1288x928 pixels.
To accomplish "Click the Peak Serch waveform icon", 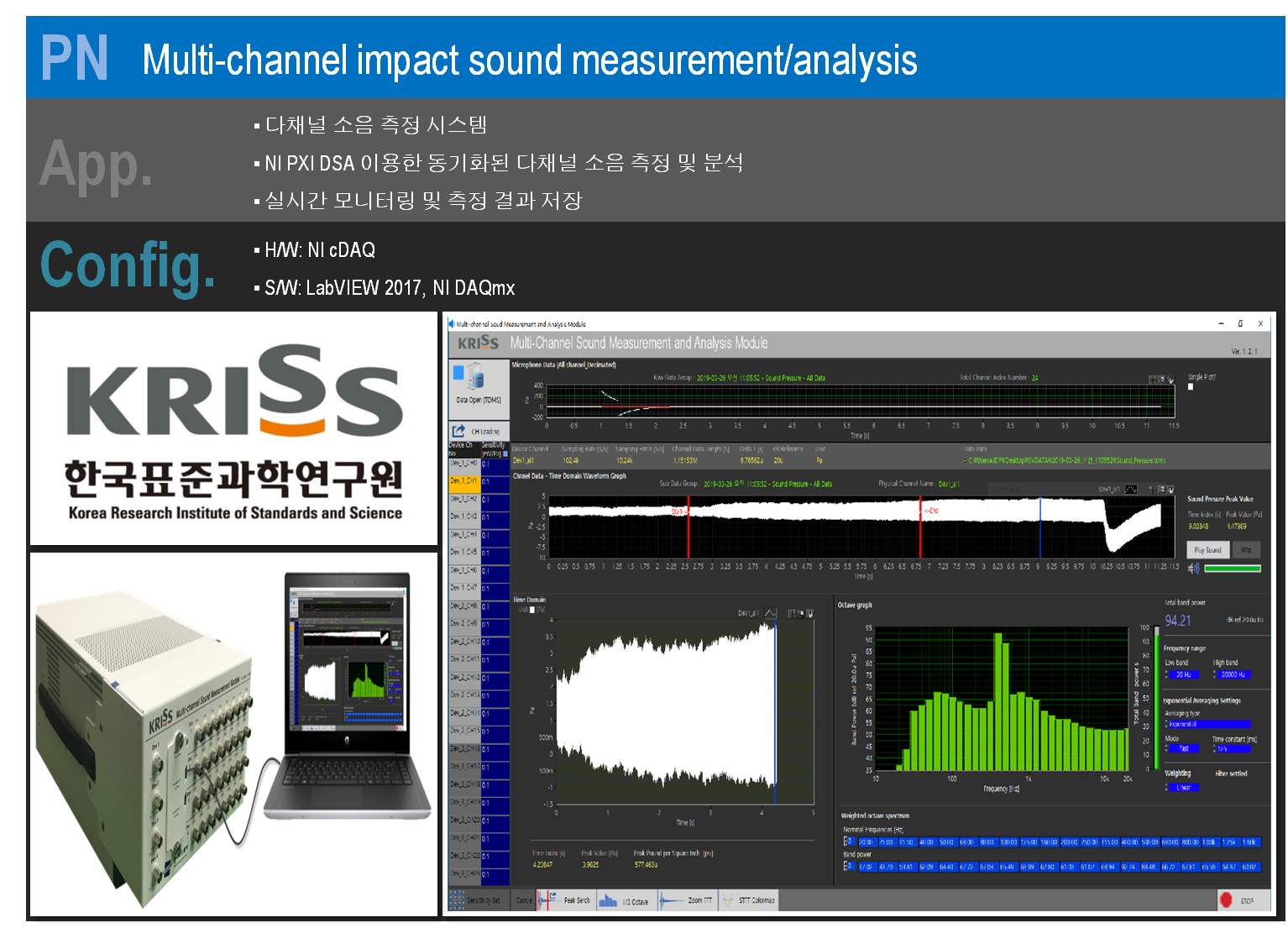I will (547, 900).
